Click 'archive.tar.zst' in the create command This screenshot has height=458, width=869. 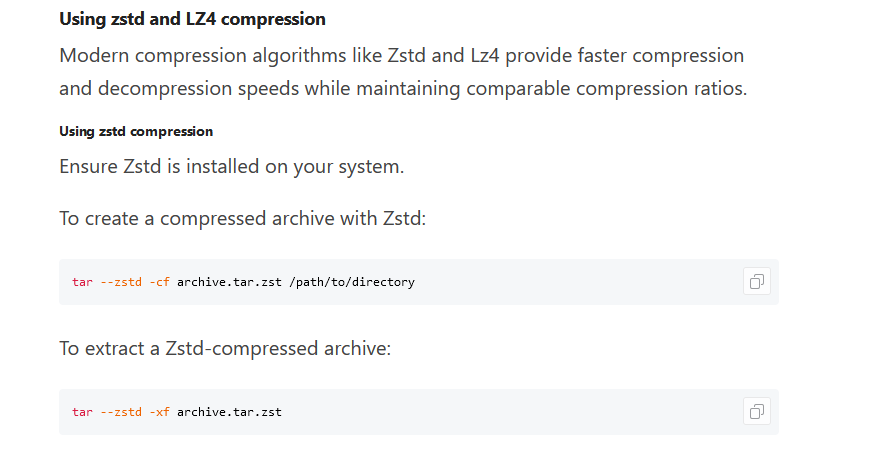point(229,282)
